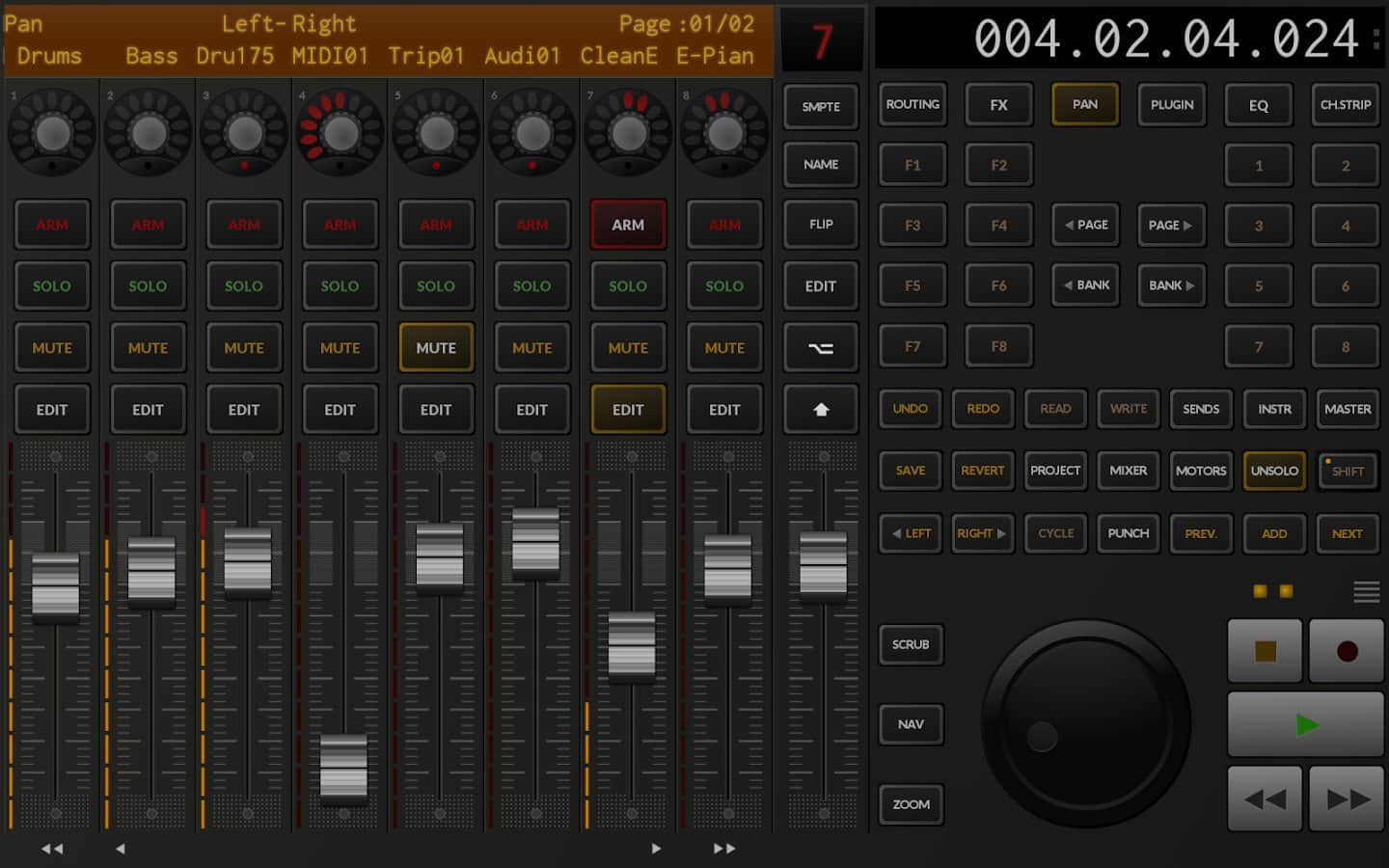
Task: Click the rewind transport button
Action: tap(1265, 799)
